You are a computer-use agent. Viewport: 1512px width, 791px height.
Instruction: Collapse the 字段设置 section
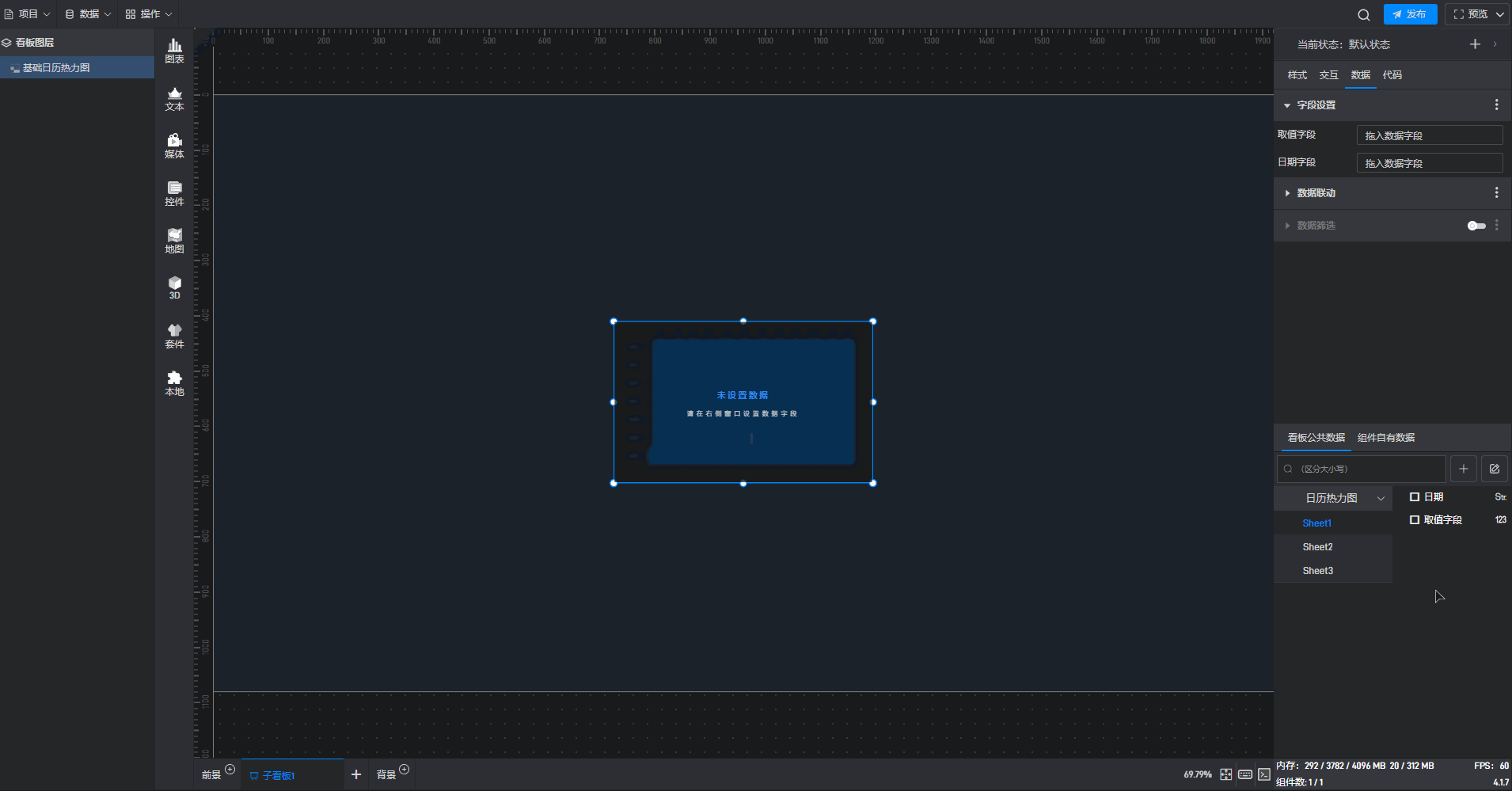coord(1287,105)
